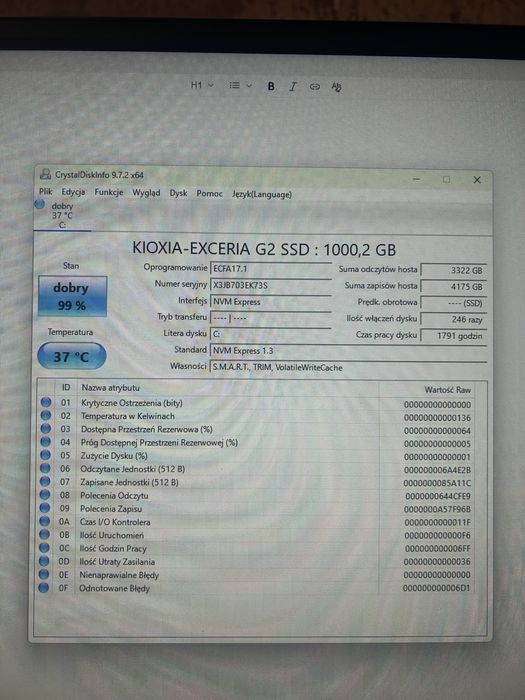Open the Wygląd menu
This screenshot has height=700, width=525.
(146, 193)
